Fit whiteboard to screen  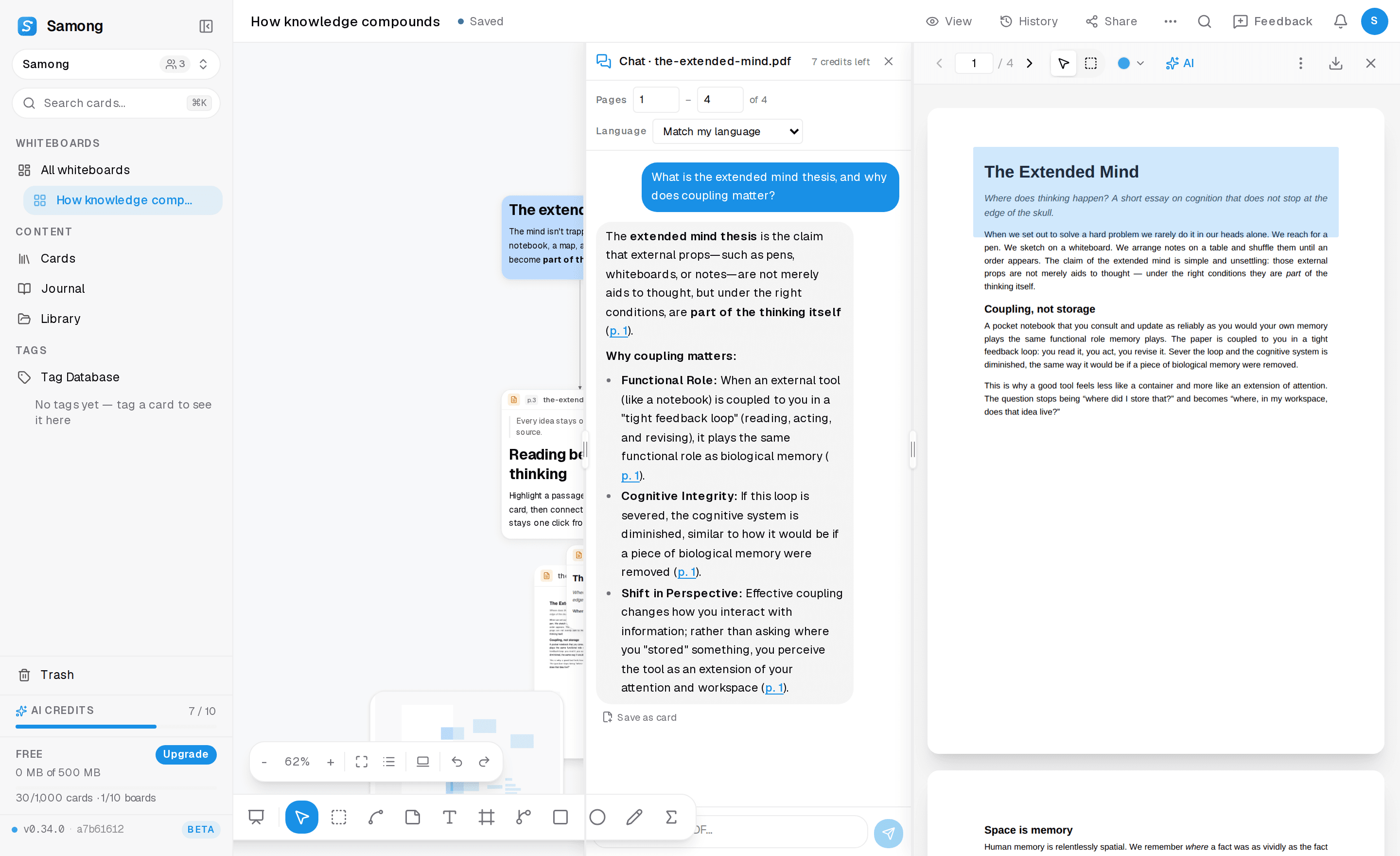pos(361,762)
